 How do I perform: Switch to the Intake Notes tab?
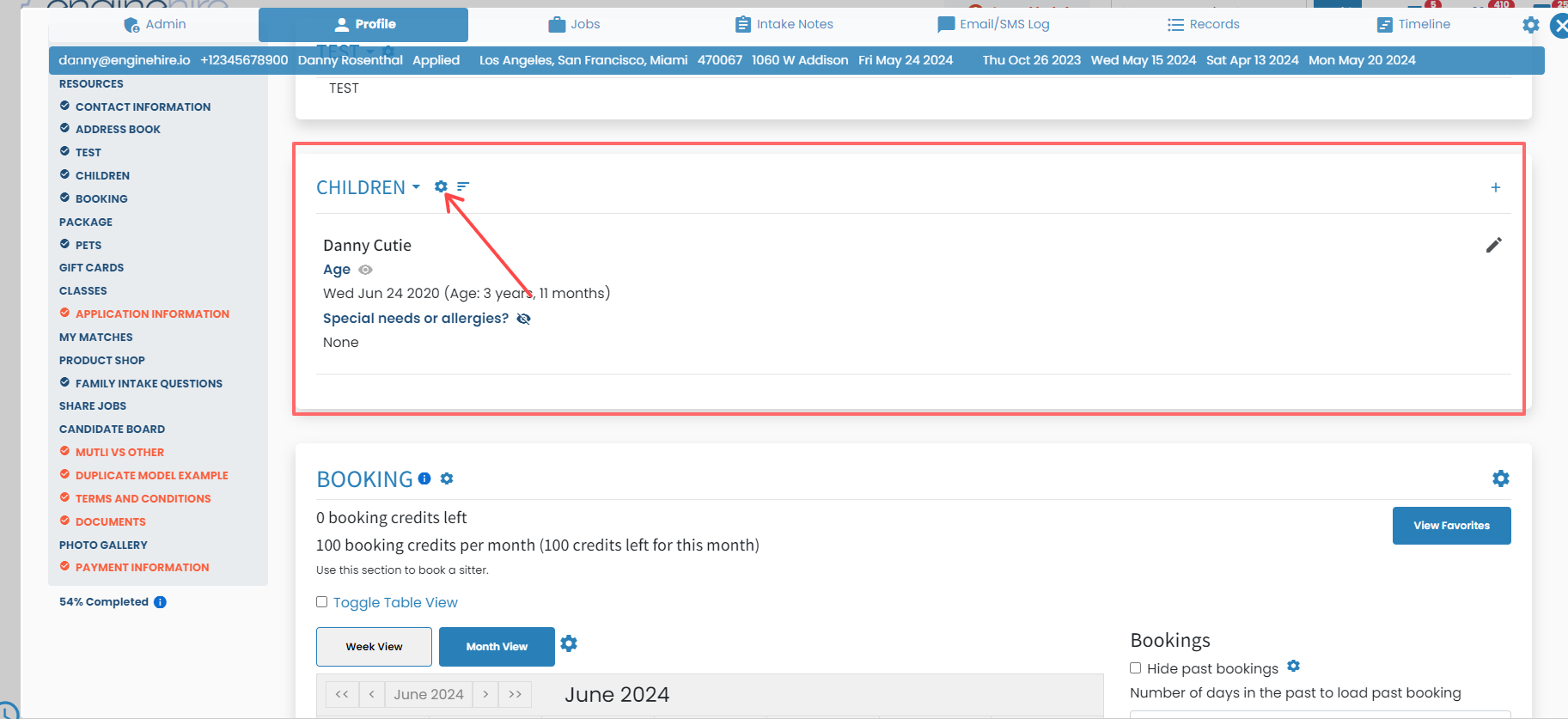784,24
